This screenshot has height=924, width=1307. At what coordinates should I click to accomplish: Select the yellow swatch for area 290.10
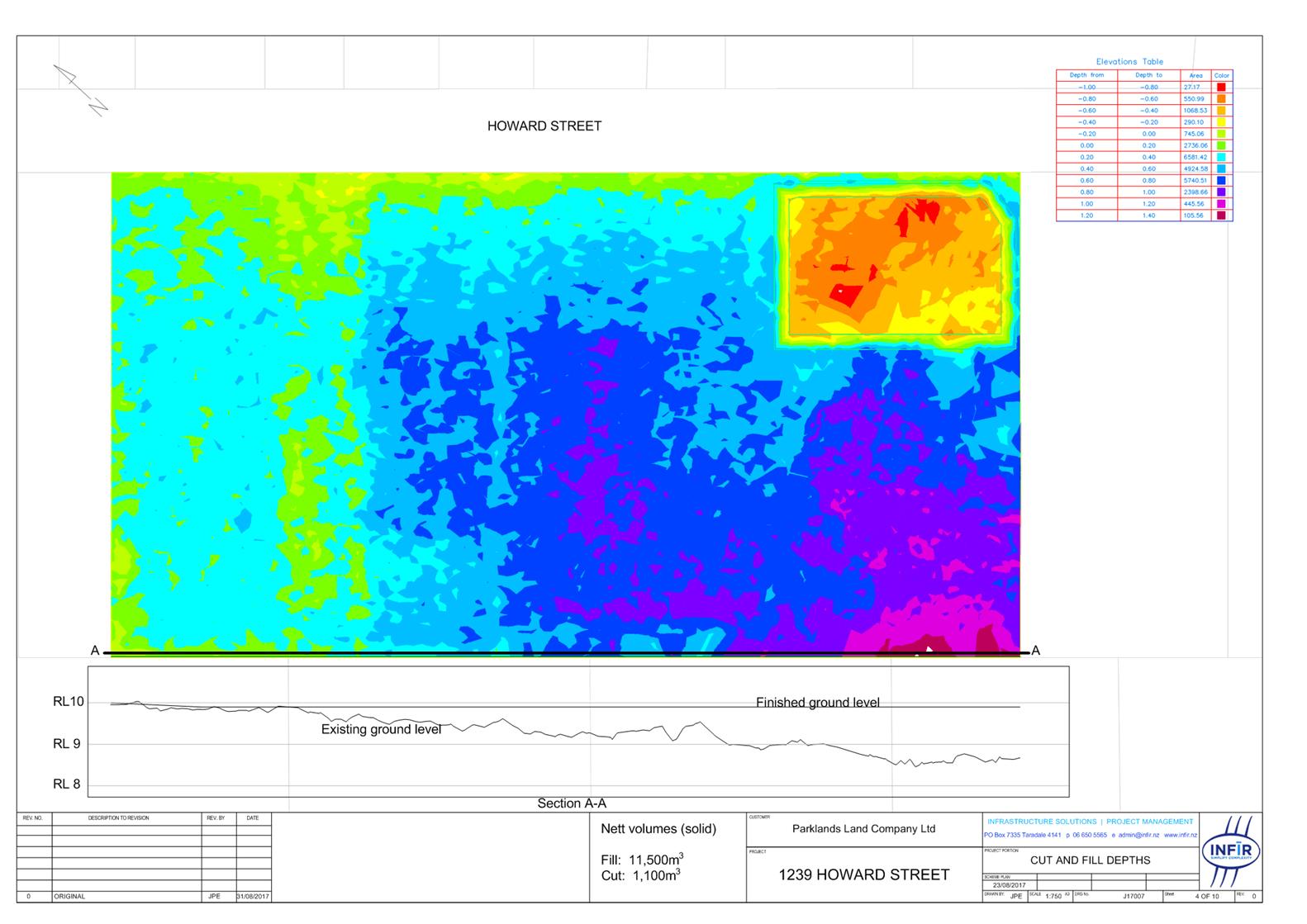click(x=1221, y=121)
